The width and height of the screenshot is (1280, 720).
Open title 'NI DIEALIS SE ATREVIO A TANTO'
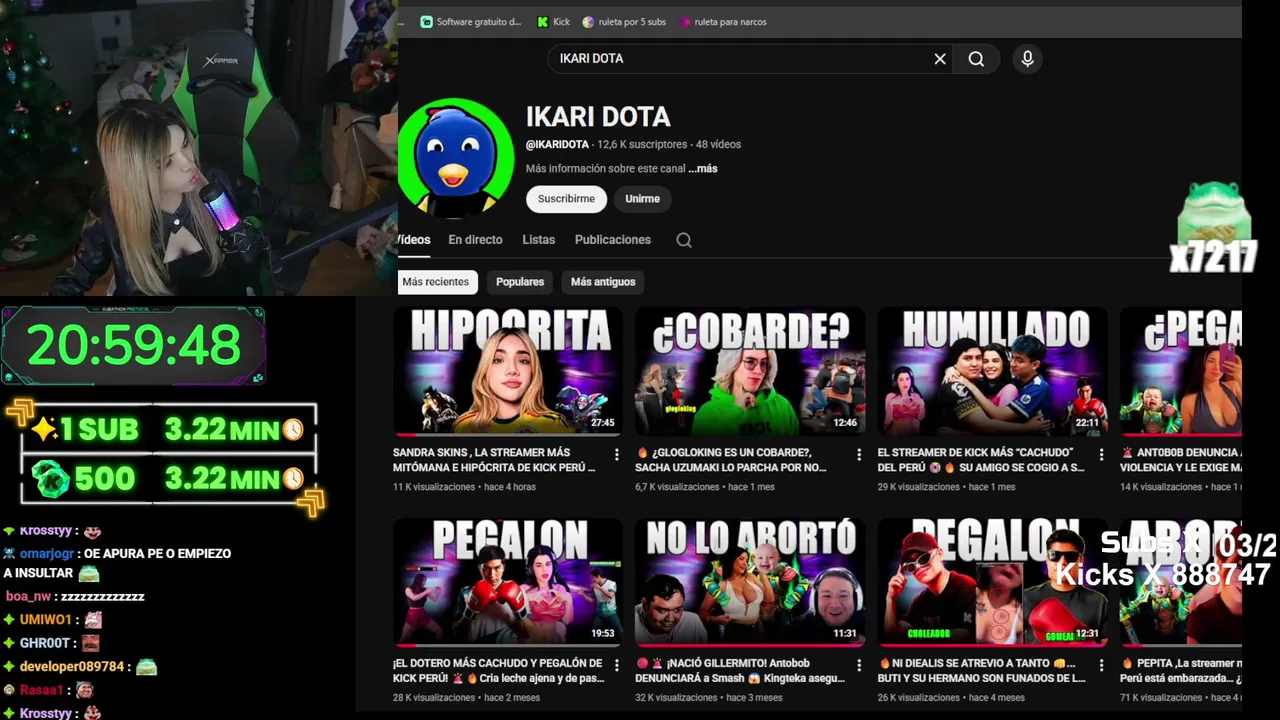981,671
